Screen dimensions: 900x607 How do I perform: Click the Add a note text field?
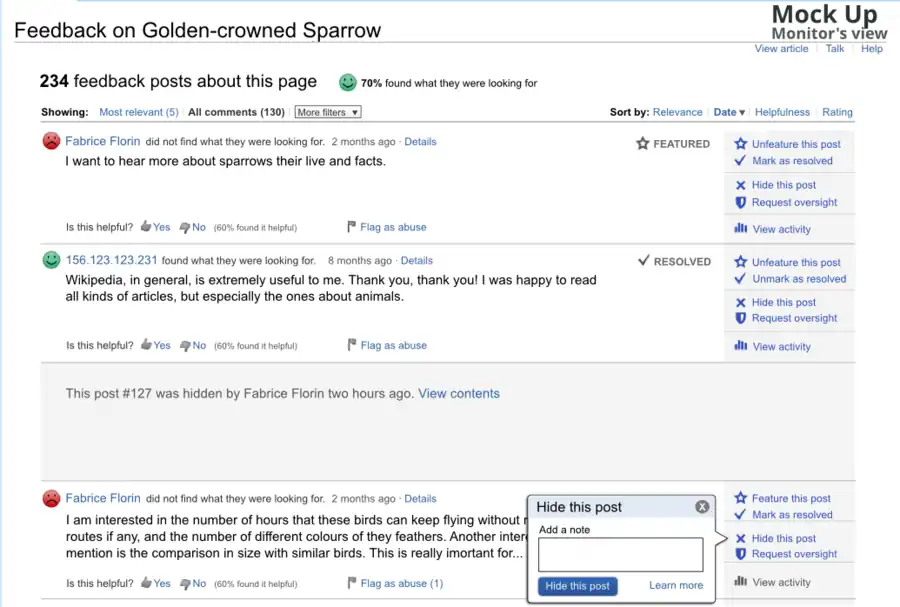(x=620, y=555)
